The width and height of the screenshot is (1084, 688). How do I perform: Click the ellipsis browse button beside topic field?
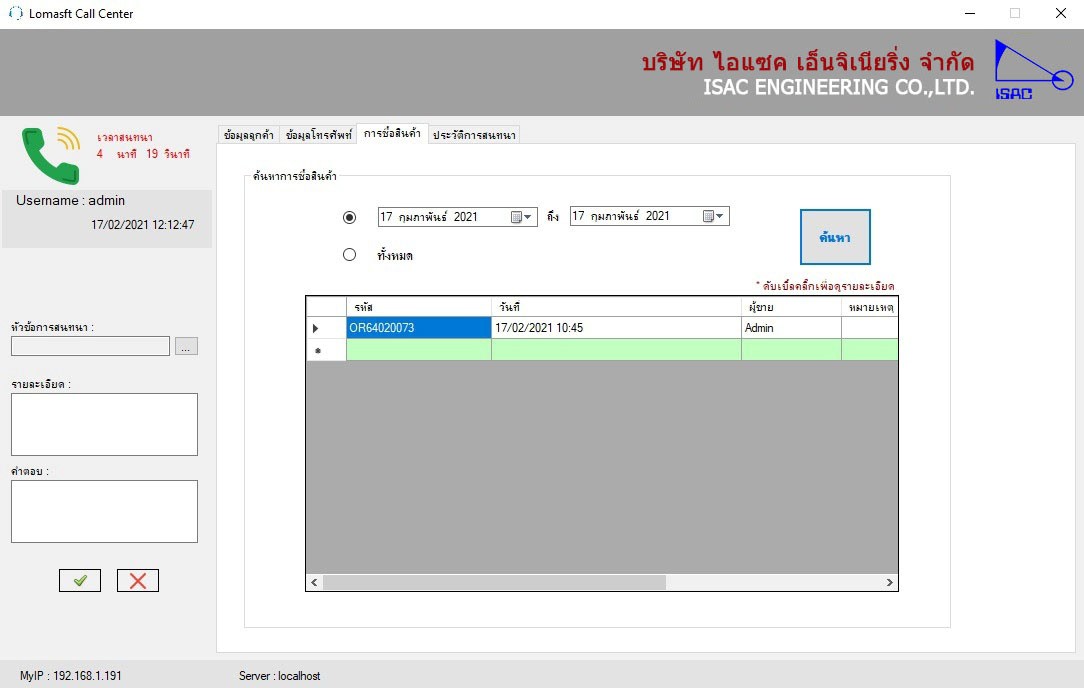(187, 346)
